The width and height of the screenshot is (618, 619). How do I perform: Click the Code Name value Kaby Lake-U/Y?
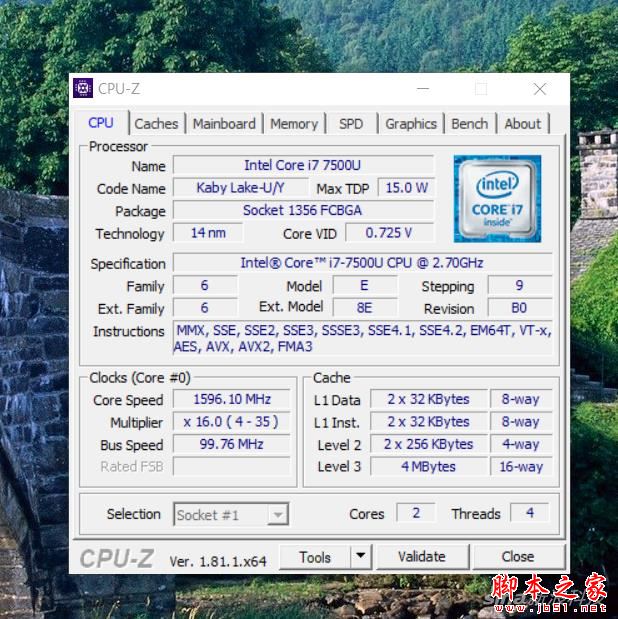tap(240, 188)
